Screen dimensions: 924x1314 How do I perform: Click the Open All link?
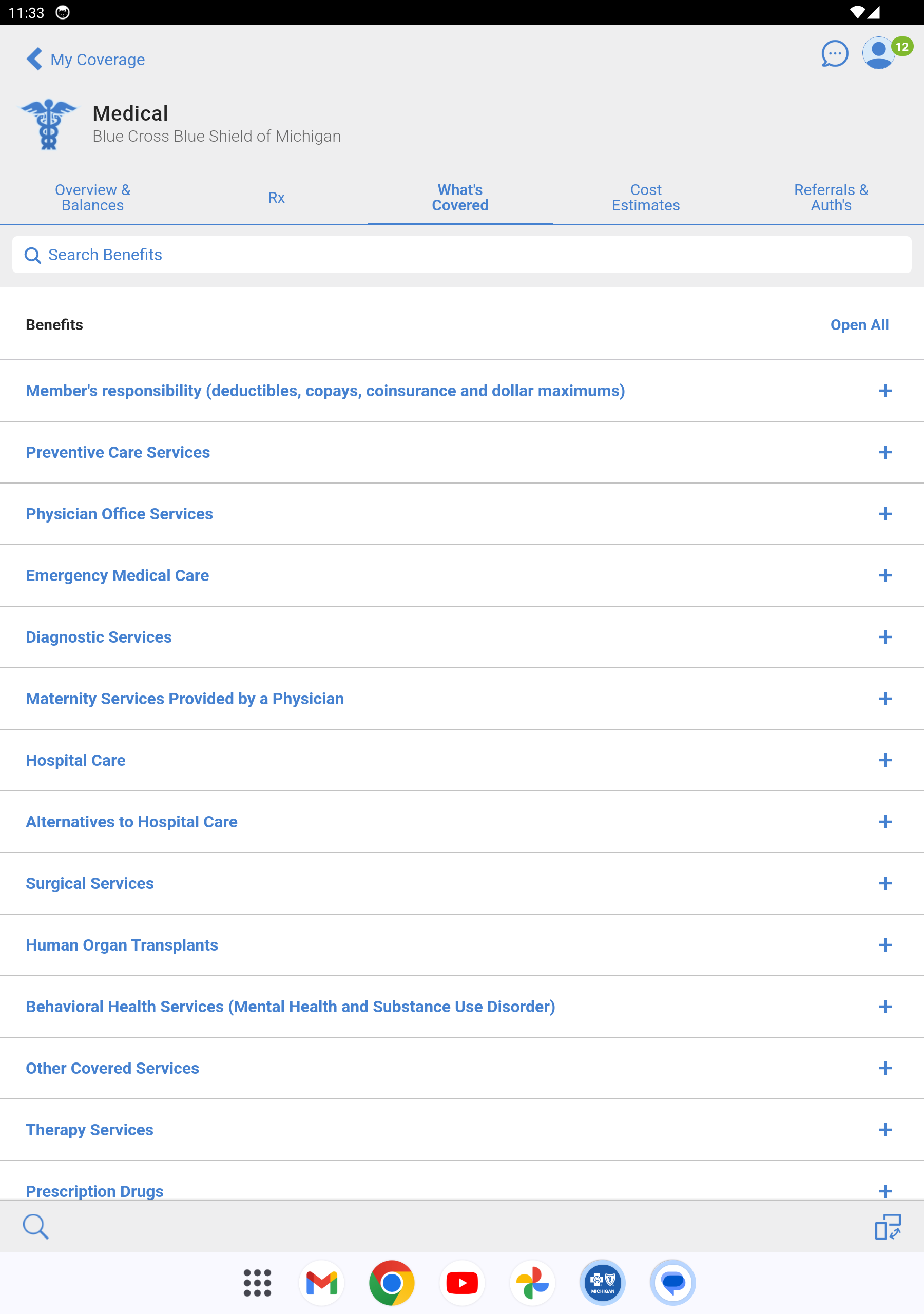[x=859, y=324]
